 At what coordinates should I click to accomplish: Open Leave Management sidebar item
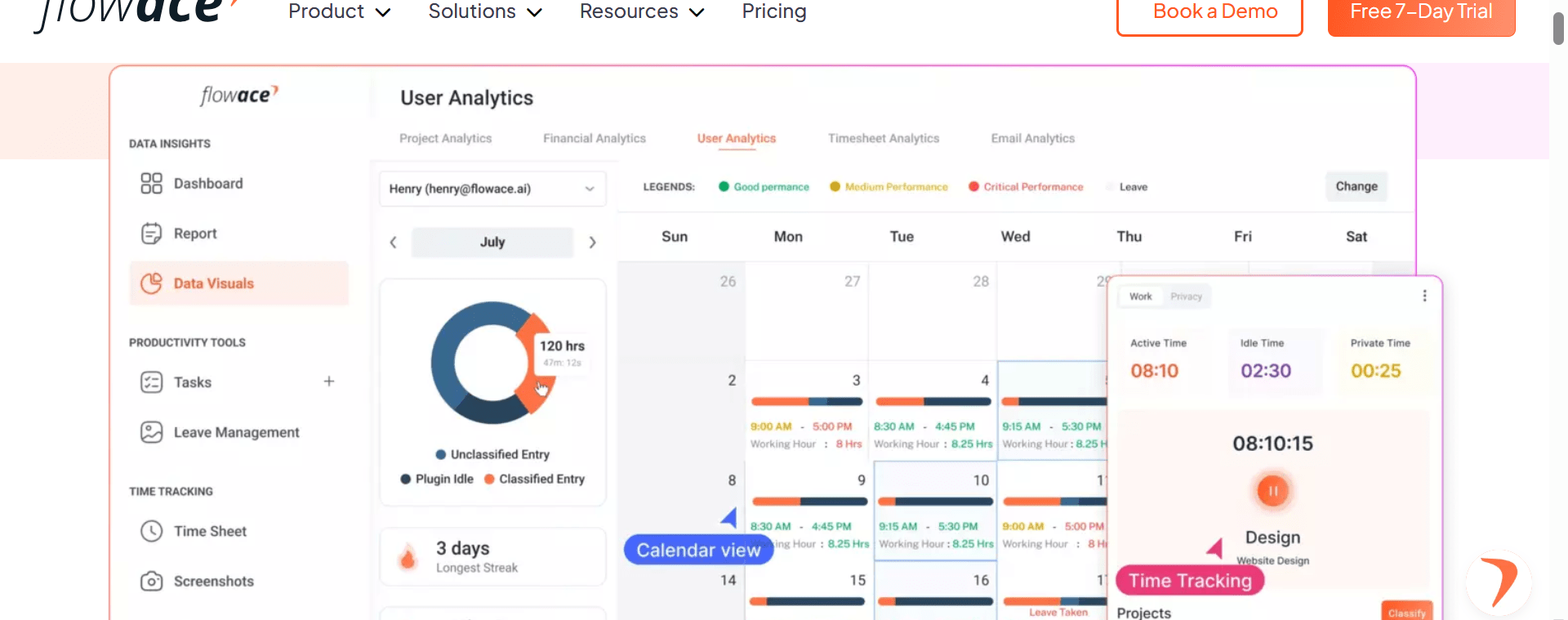239,432
